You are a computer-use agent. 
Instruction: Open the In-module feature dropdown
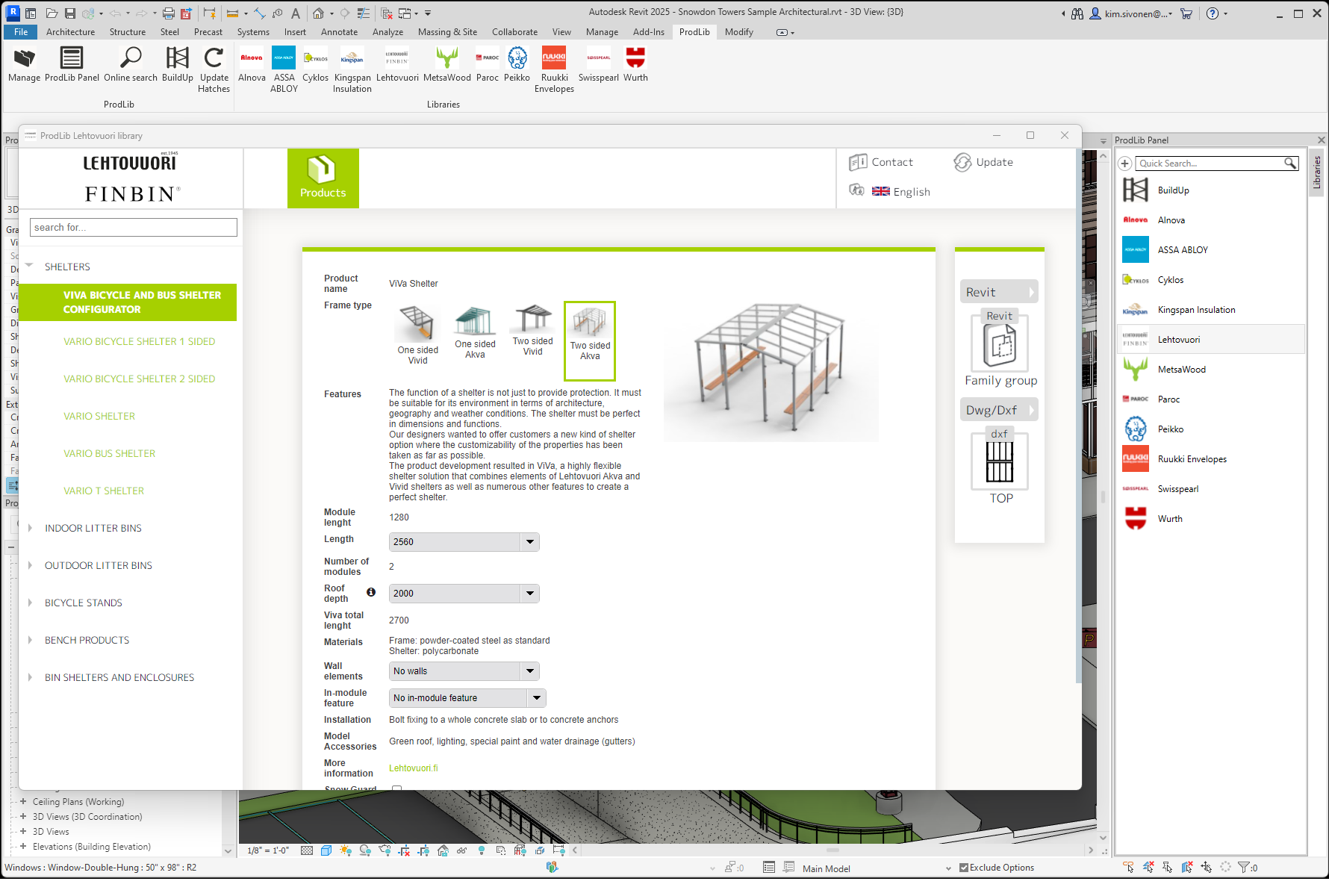(x=467, y=698)
